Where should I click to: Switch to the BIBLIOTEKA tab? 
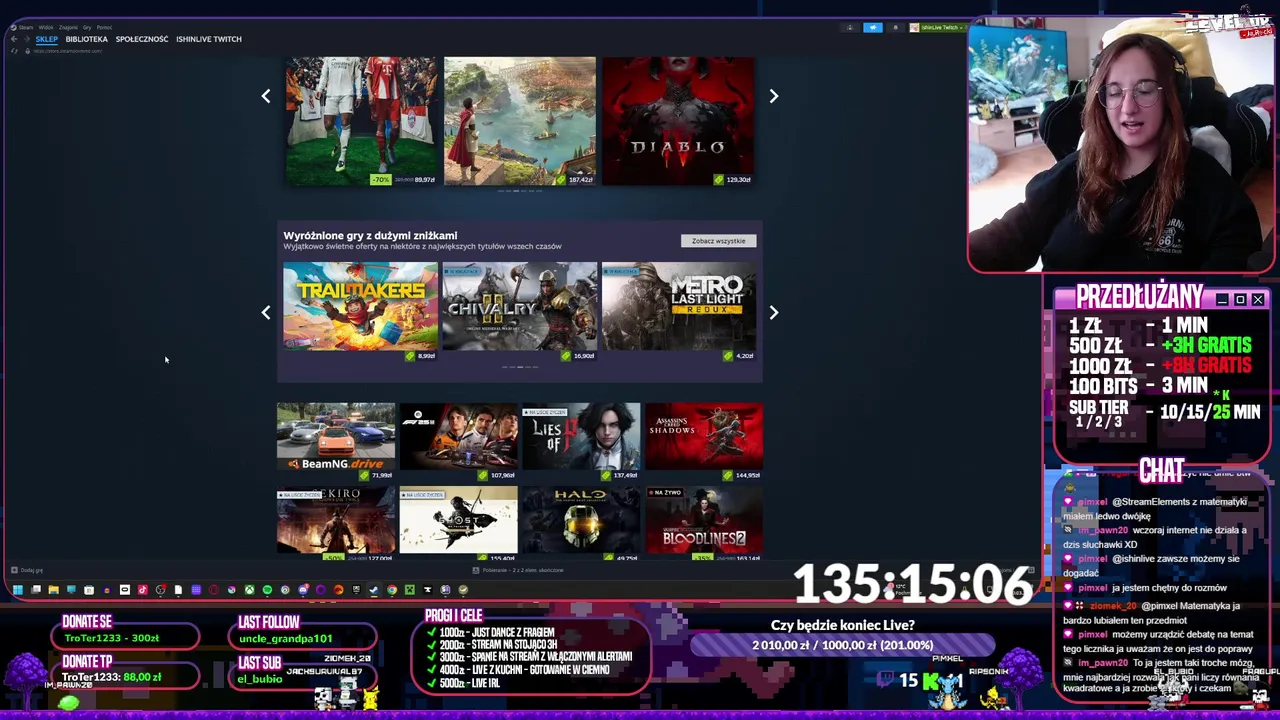[87, 39]
